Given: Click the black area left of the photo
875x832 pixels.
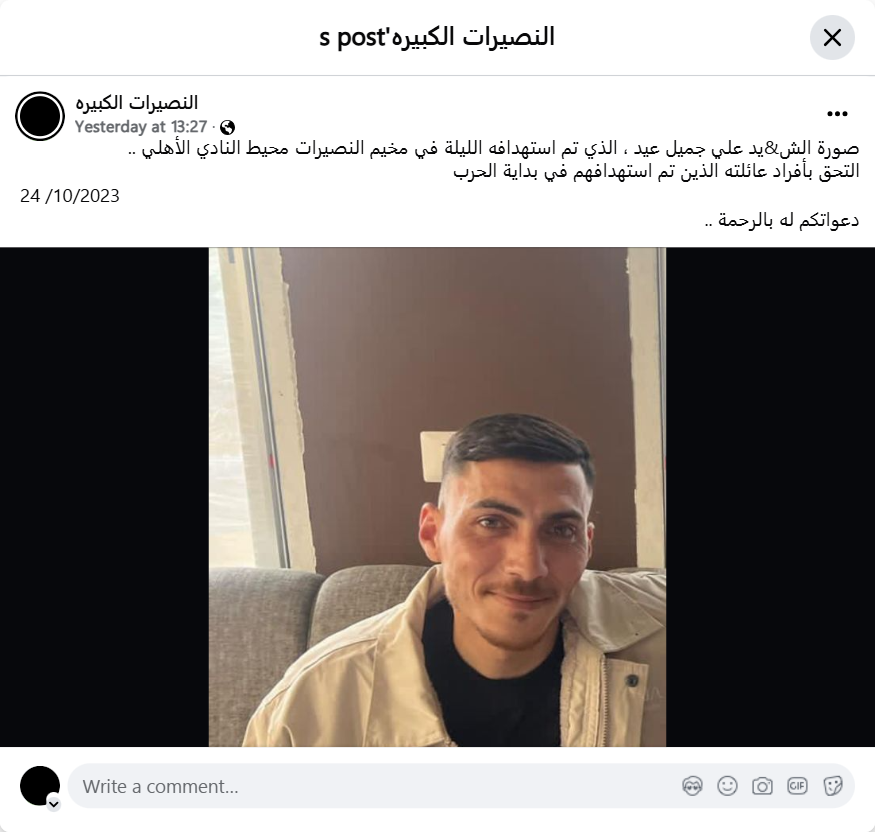Looking at the screenshot, I should click(x=104, y=497).
